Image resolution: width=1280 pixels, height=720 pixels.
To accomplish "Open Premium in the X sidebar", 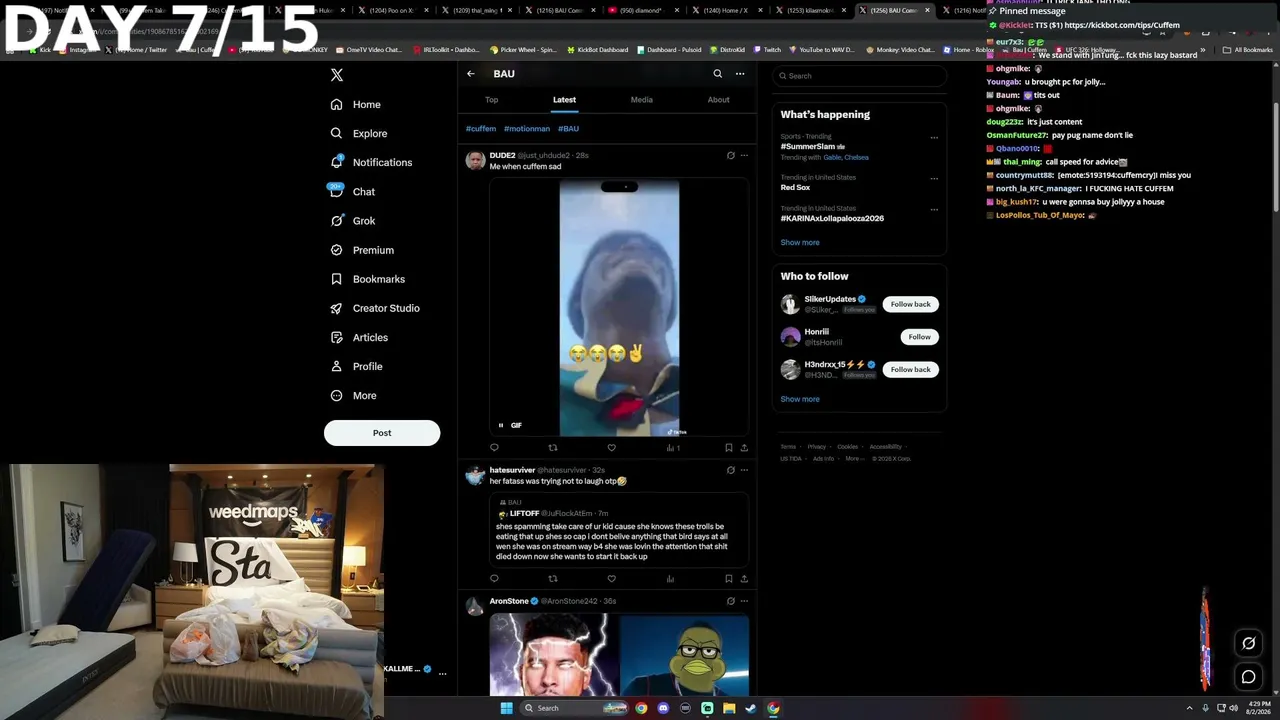I will click(362, 250).
